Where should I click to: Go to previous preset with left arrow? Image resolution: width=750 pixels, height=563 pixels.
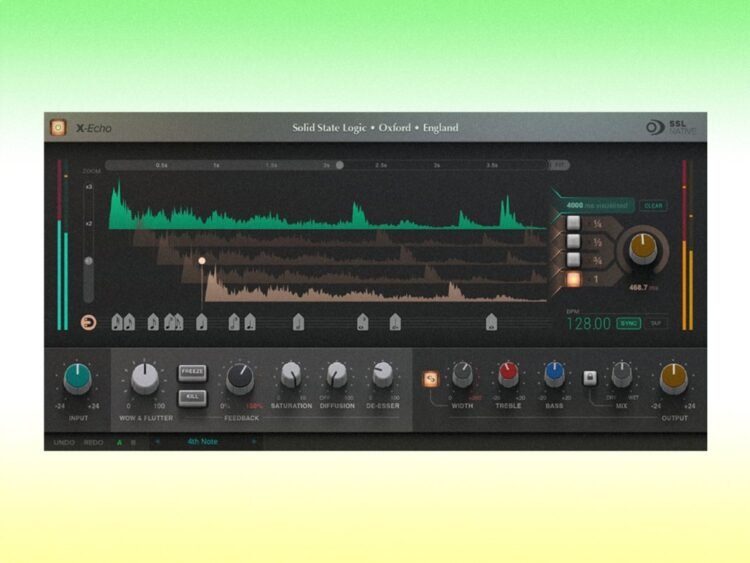pyautogui.click(x=158, y=442)
